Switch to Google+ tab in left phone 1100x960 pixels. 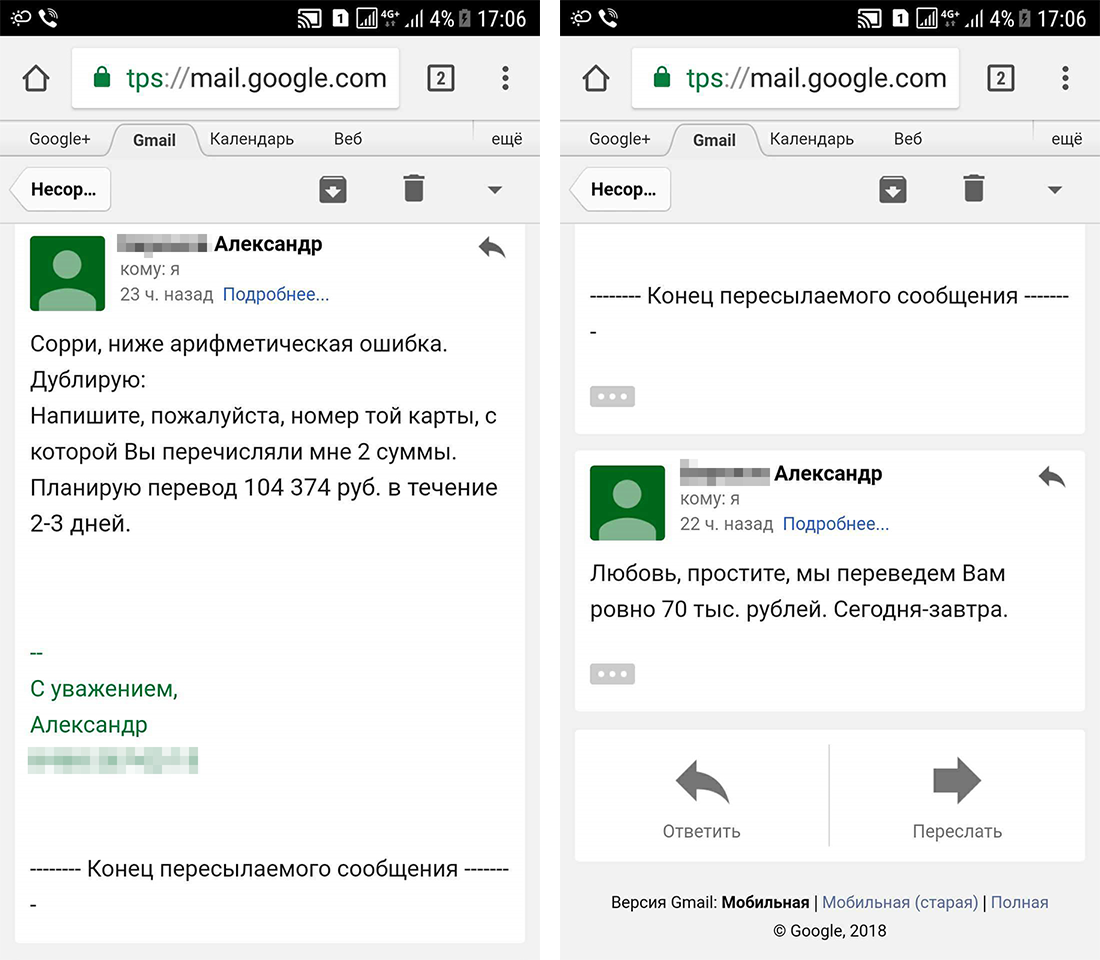[60, 139]
